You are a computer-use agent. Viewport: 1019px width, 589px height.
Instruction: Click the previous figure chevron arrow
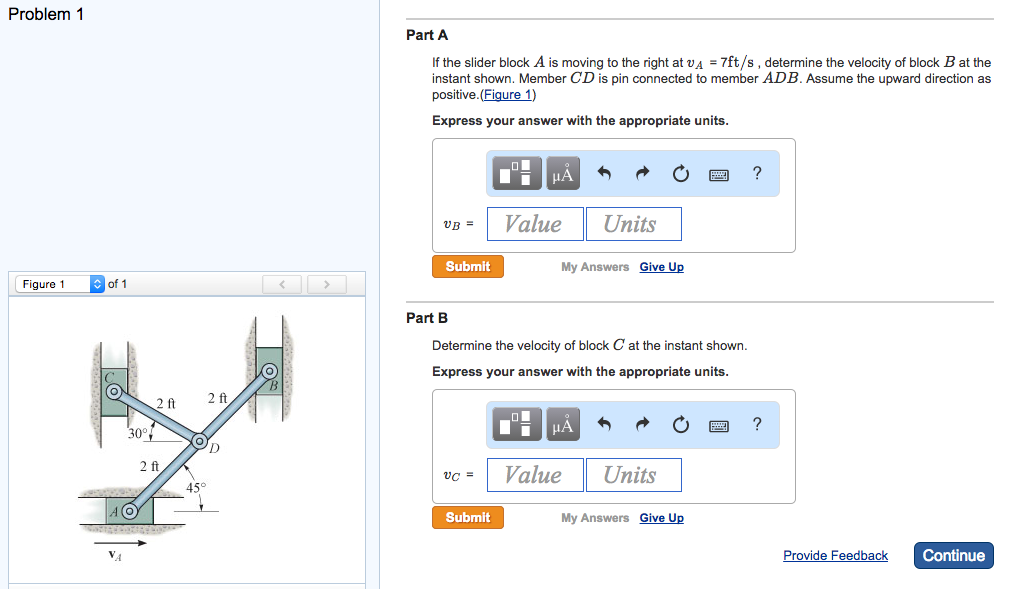click(281, 284)
